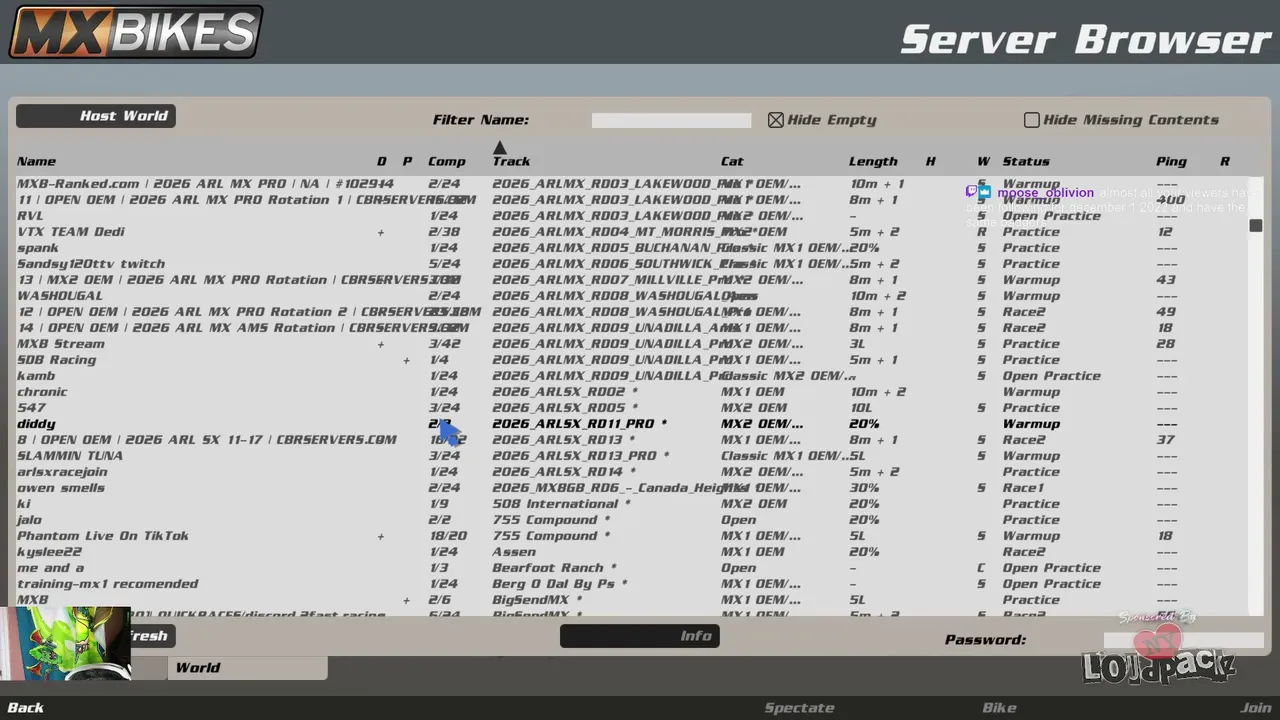This screenshot has width=1280, height=720.
Task: Click the Password input field
Action: point(1183,640)
